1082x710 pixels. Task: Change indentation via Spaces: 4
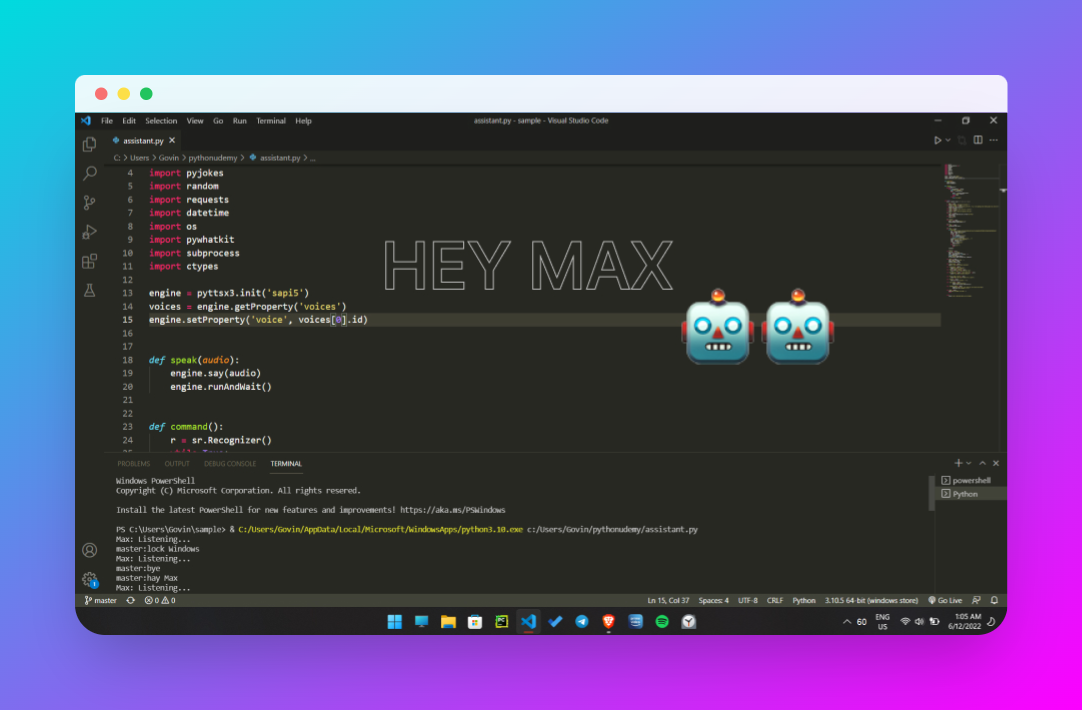(x=714, y=600)
